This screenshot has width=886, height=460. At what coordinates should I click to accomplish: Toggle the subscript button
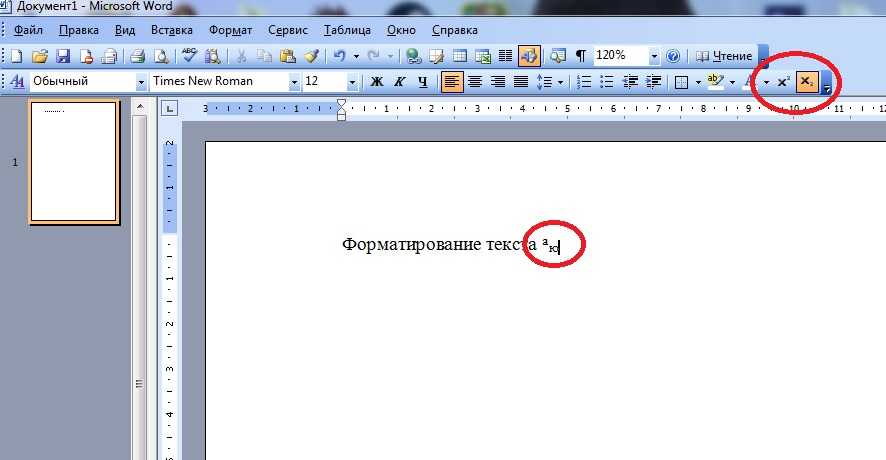point(806,82)
